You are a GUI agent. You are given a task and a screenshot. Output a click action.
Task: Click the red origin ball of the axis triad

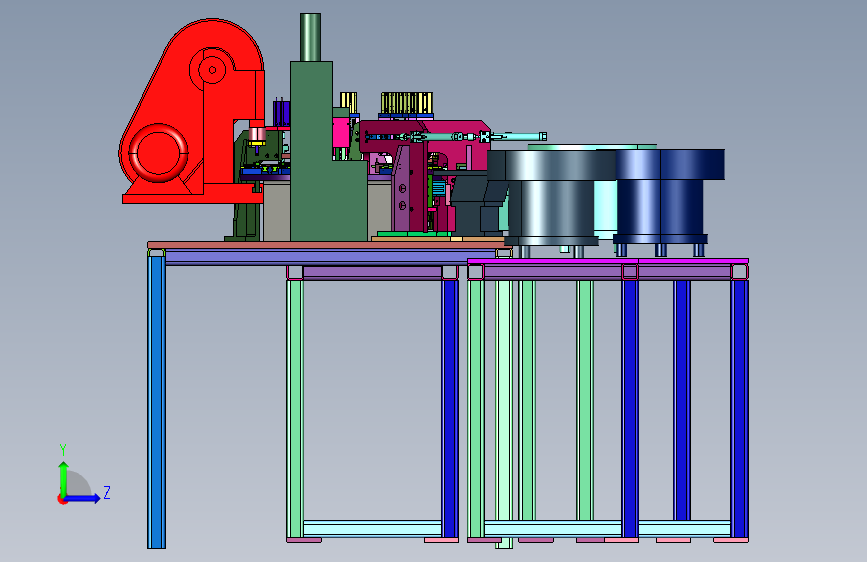(x=61, y=499)
